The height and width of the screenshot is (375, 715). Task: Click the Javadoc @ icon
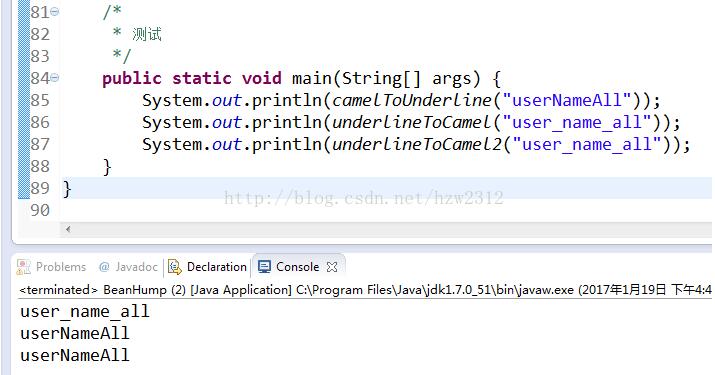click(104, 267)
